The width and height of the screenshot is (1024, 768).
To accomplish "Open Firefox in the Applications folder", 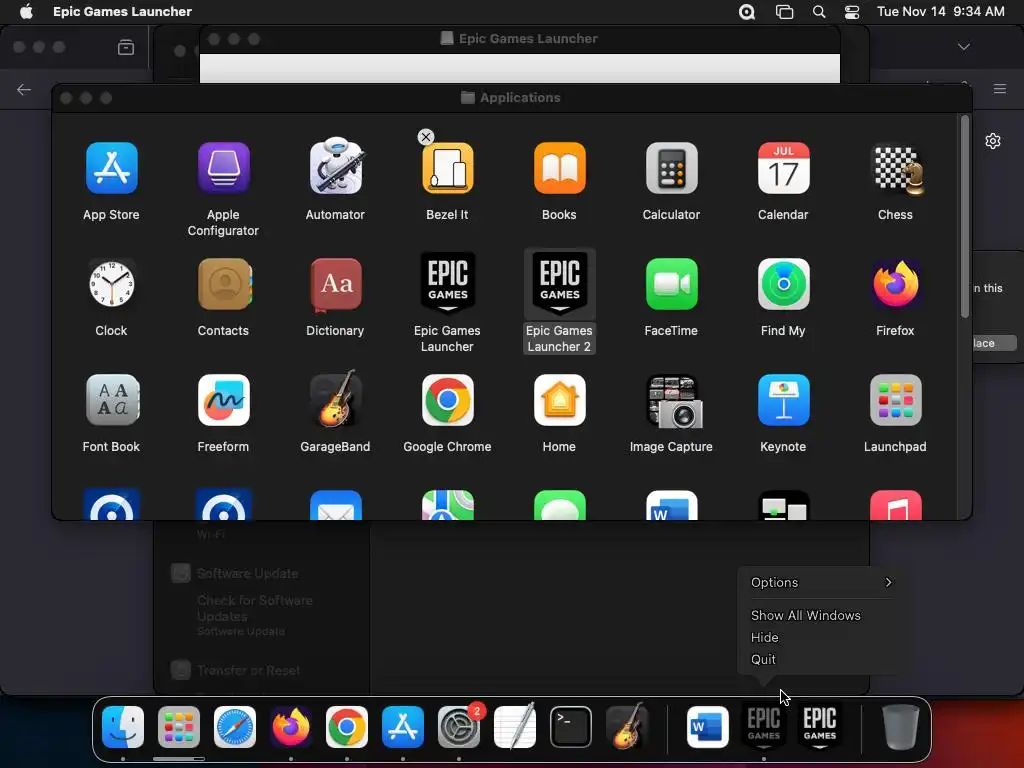I will pyautogui.click(x=895, y=284).
